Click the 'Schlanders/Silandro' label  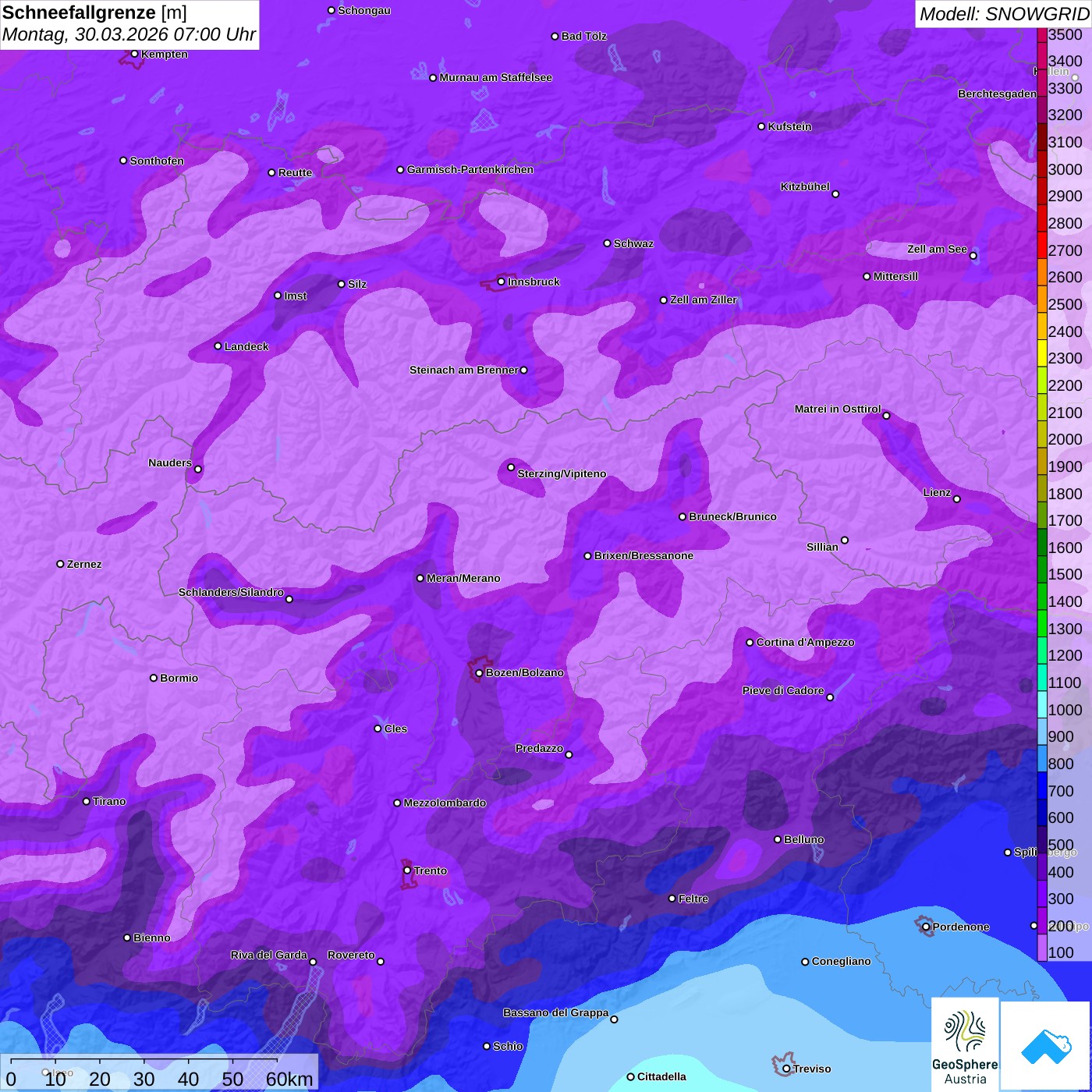pyautogui.click(x=231, y=592)
